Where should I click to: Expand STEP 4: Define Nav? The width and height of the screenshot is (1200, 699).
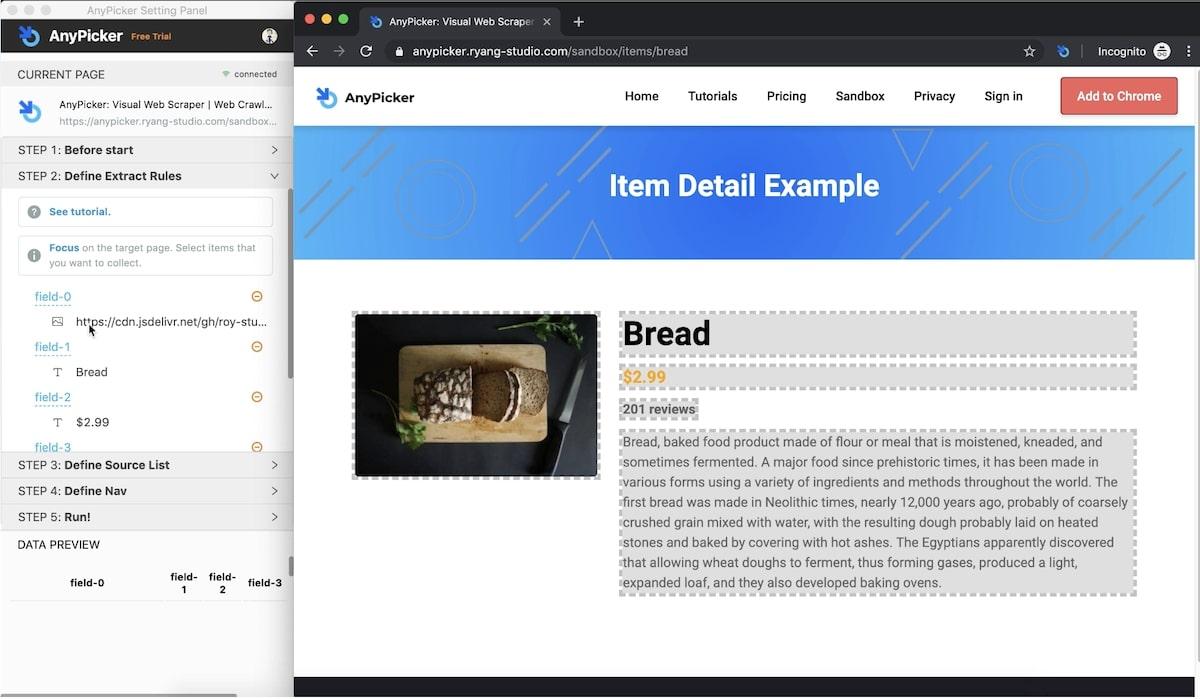(x=147, y=491)
